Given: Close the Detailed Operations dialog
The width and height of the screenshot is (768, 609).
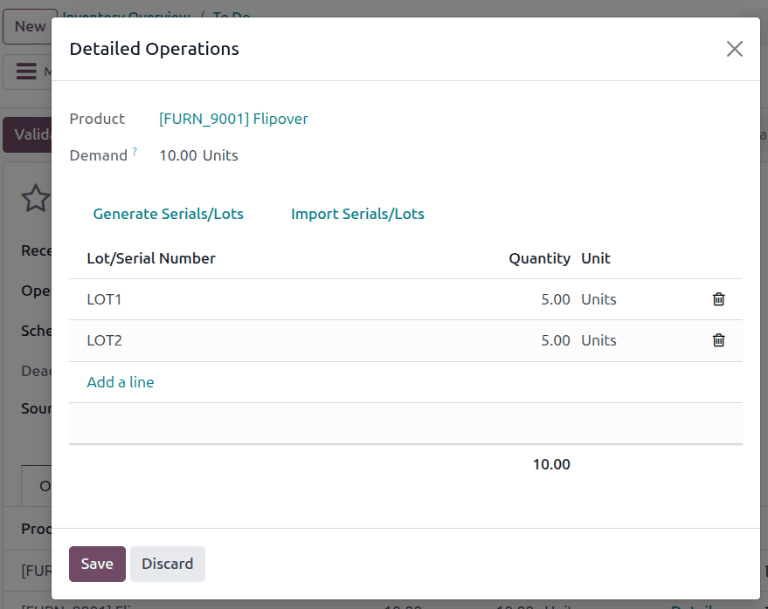Looking at the screenshot, I should tap(734, 49).
